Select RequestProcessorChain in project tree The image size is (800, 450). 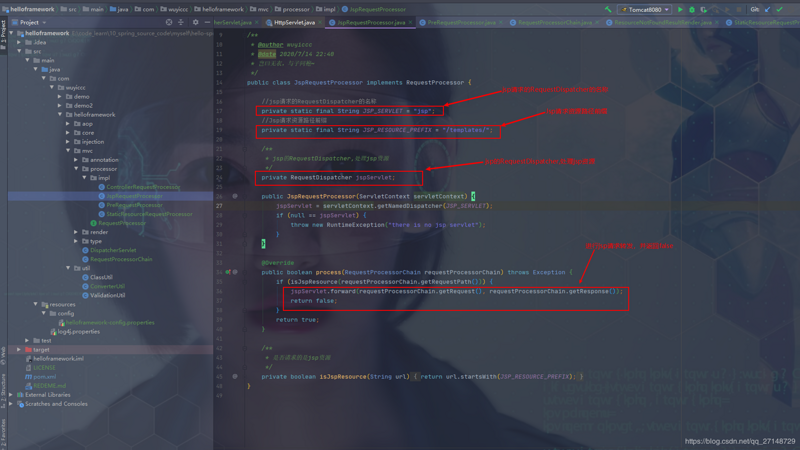click(117, 259)
